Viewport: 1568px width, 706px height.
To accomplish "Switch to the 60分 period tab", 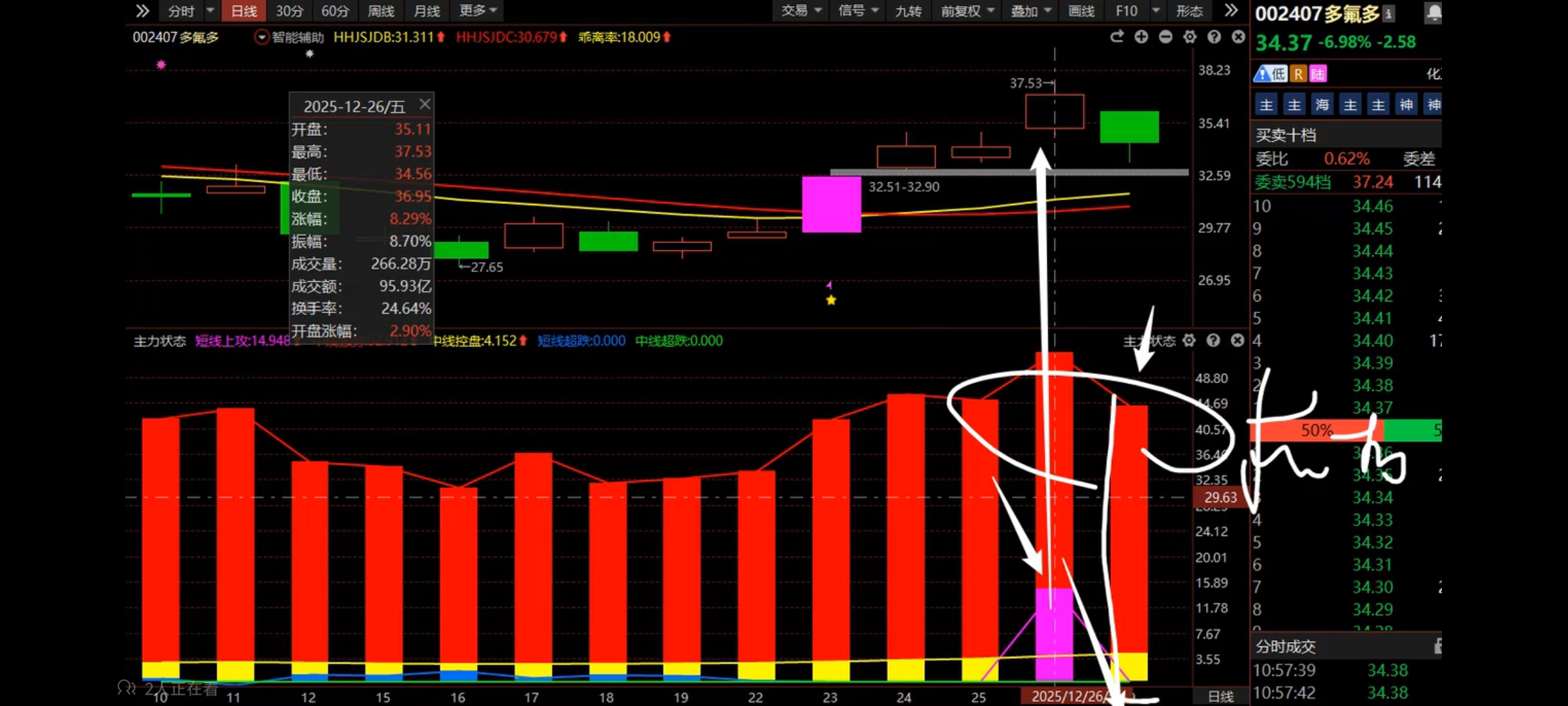I will coord(335,11).
